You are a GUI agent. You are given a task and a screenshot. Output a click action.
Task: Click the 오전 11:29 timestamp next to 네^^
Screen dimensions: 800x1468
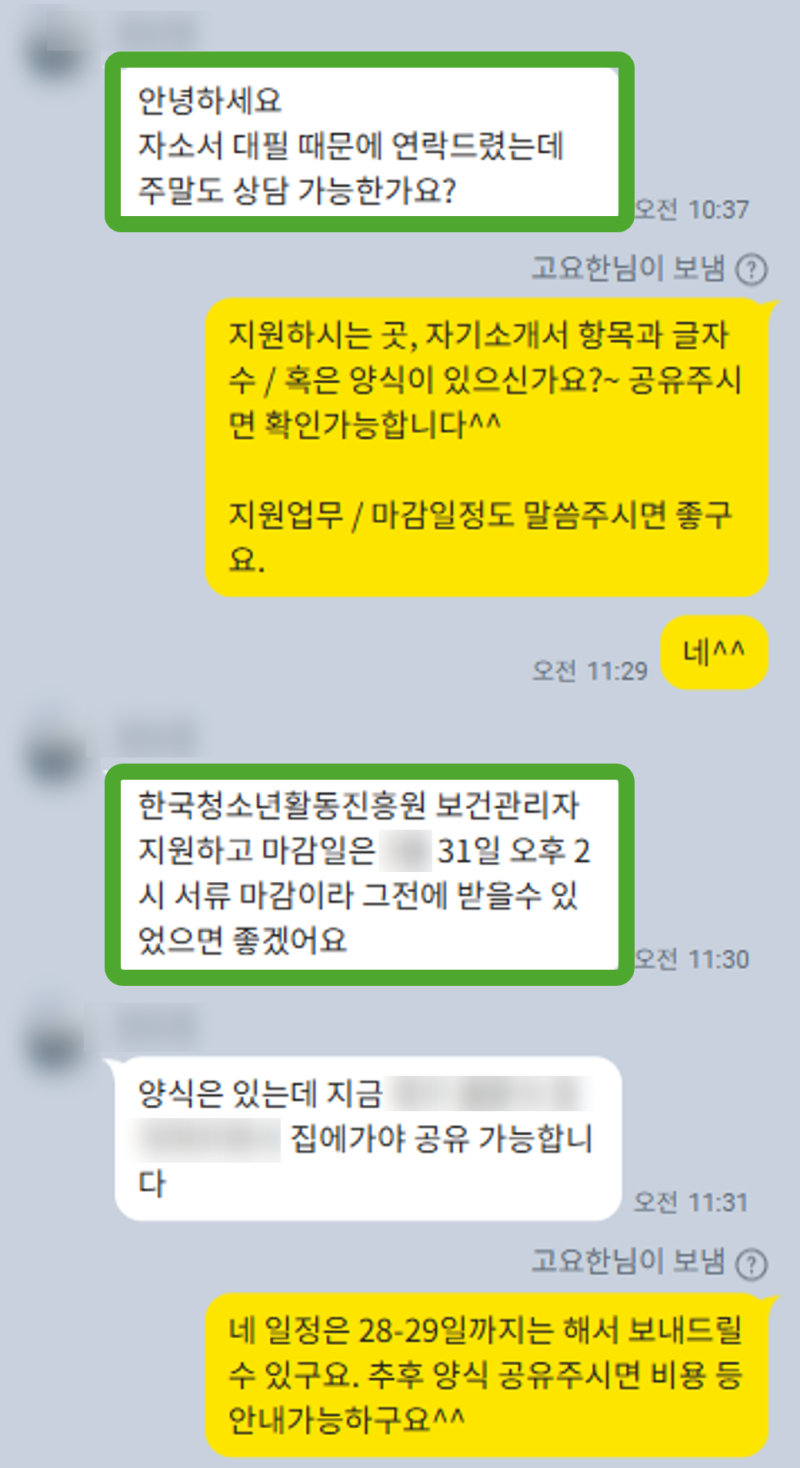click(x=590, y=671)
